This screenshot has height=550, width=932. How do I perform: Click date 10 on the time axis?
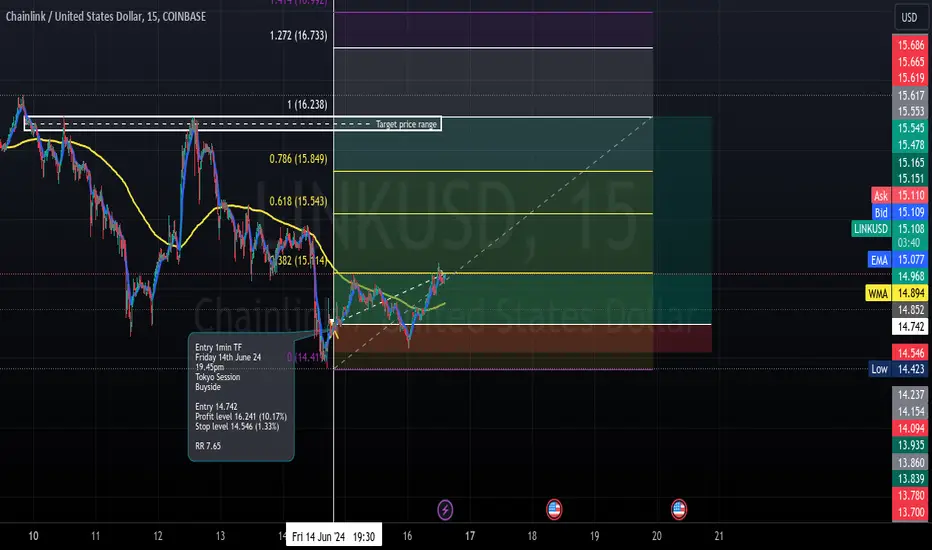33,536
